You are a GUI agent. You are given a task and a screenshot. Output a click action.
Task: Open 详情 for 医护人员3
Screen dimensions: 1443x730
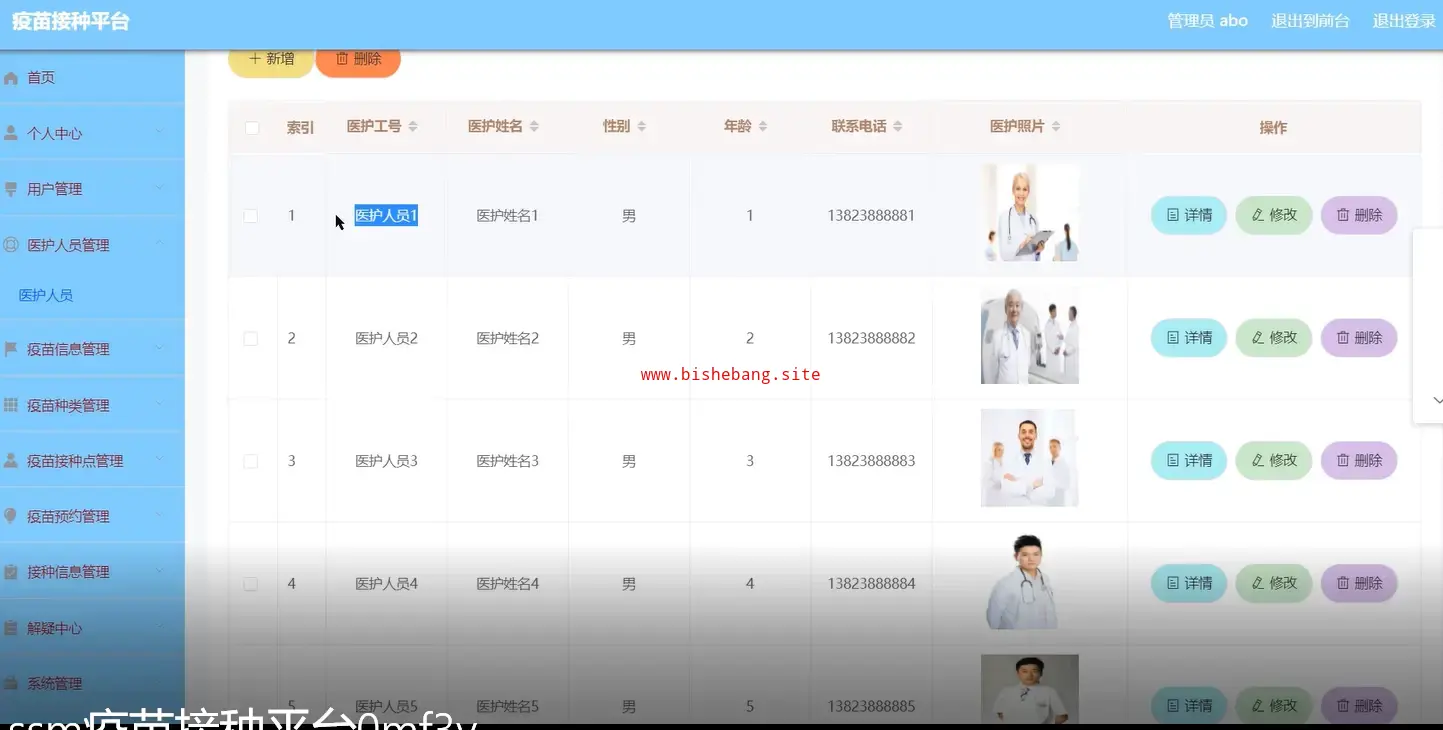coord(1189,460)
